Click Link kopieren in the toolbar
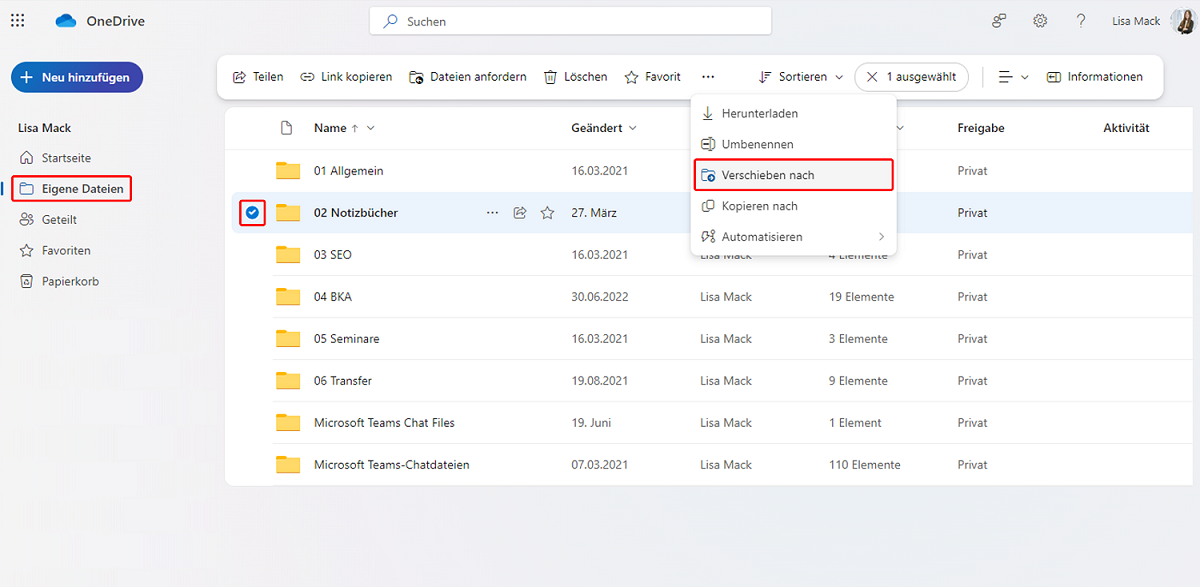The width and height of the screenshot is (1200, 587). pyautogui.click(x=346, y=77)
